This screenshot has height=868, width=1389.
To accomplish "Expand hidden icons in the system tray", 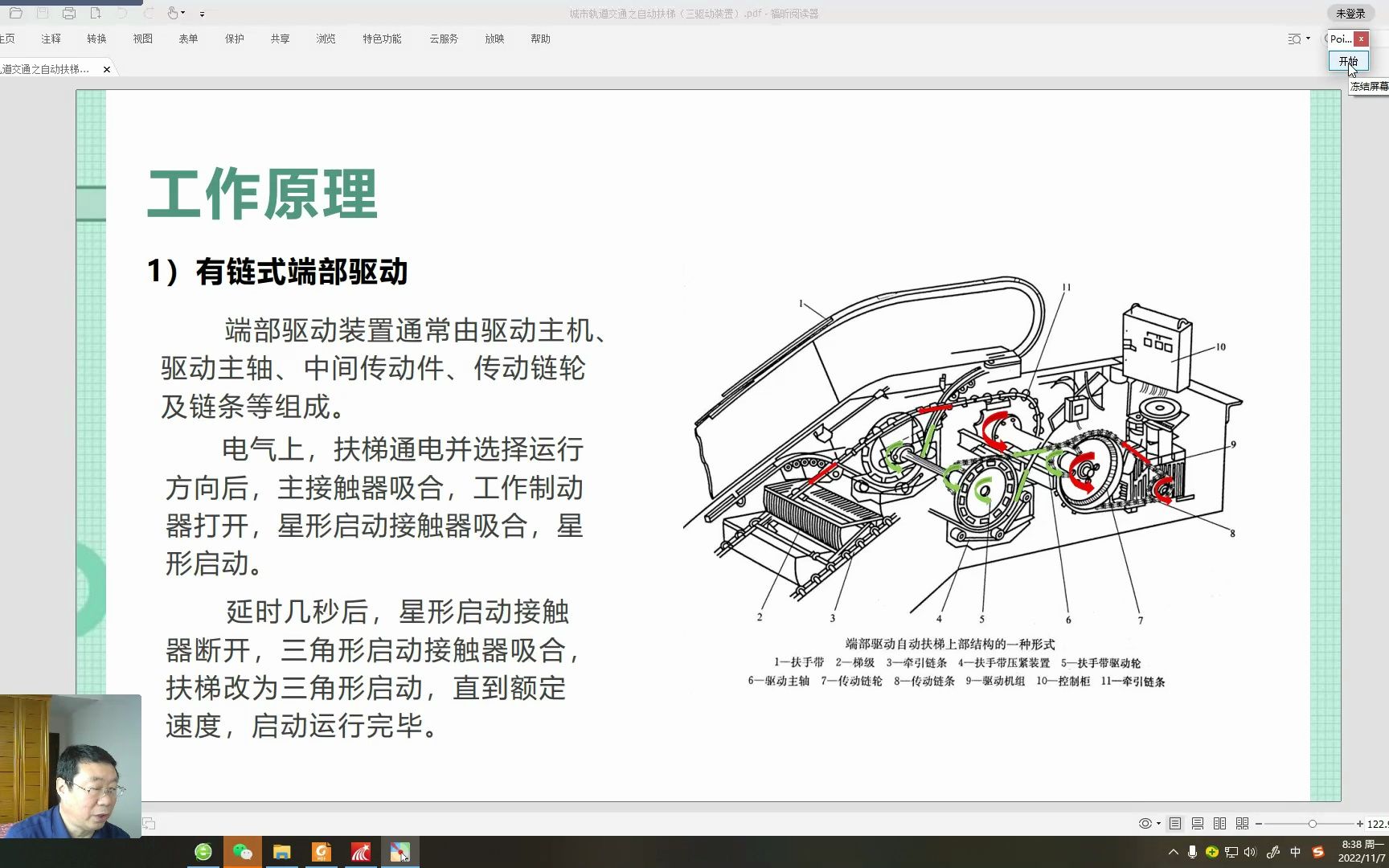I will 1173,851.
